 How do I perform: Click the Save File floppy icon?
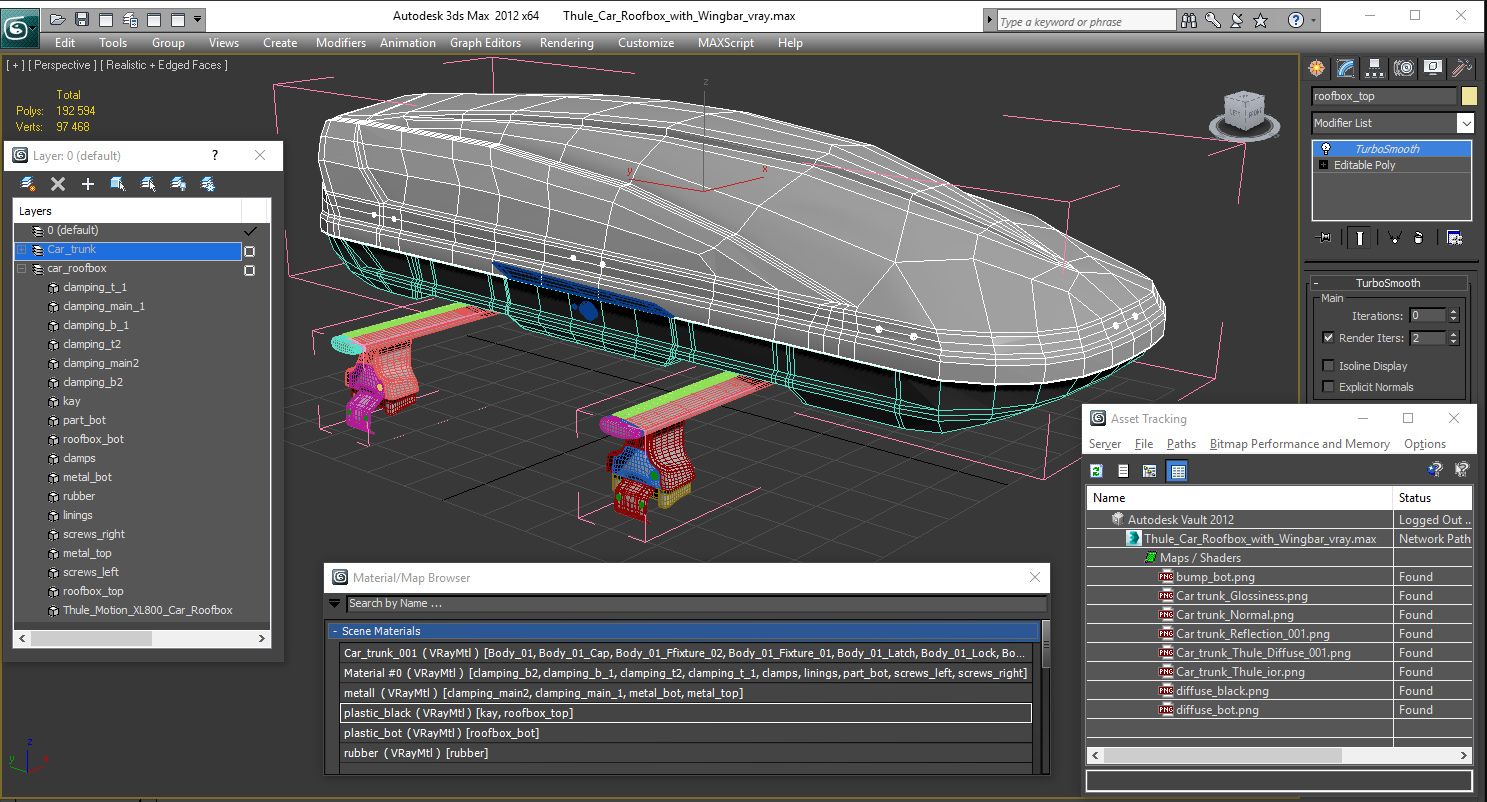(x=82, y=19)
